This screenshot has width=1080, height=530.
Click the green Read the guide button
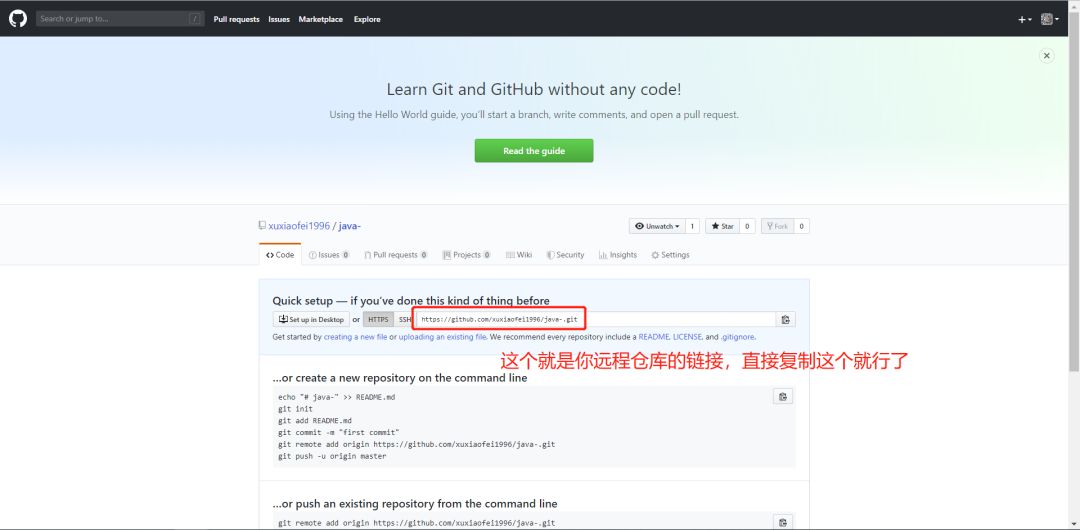click(x=534, y=151)
